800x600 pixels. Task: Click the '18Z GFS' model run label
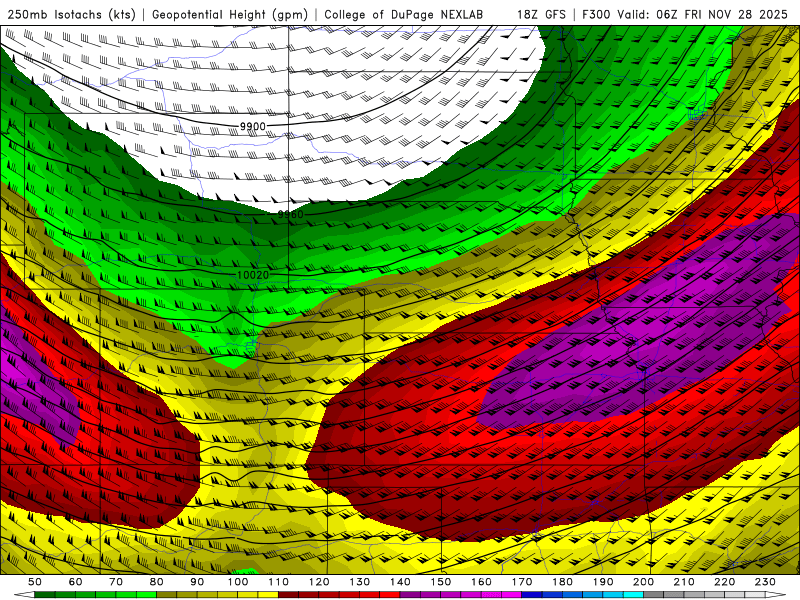[541, 14]
